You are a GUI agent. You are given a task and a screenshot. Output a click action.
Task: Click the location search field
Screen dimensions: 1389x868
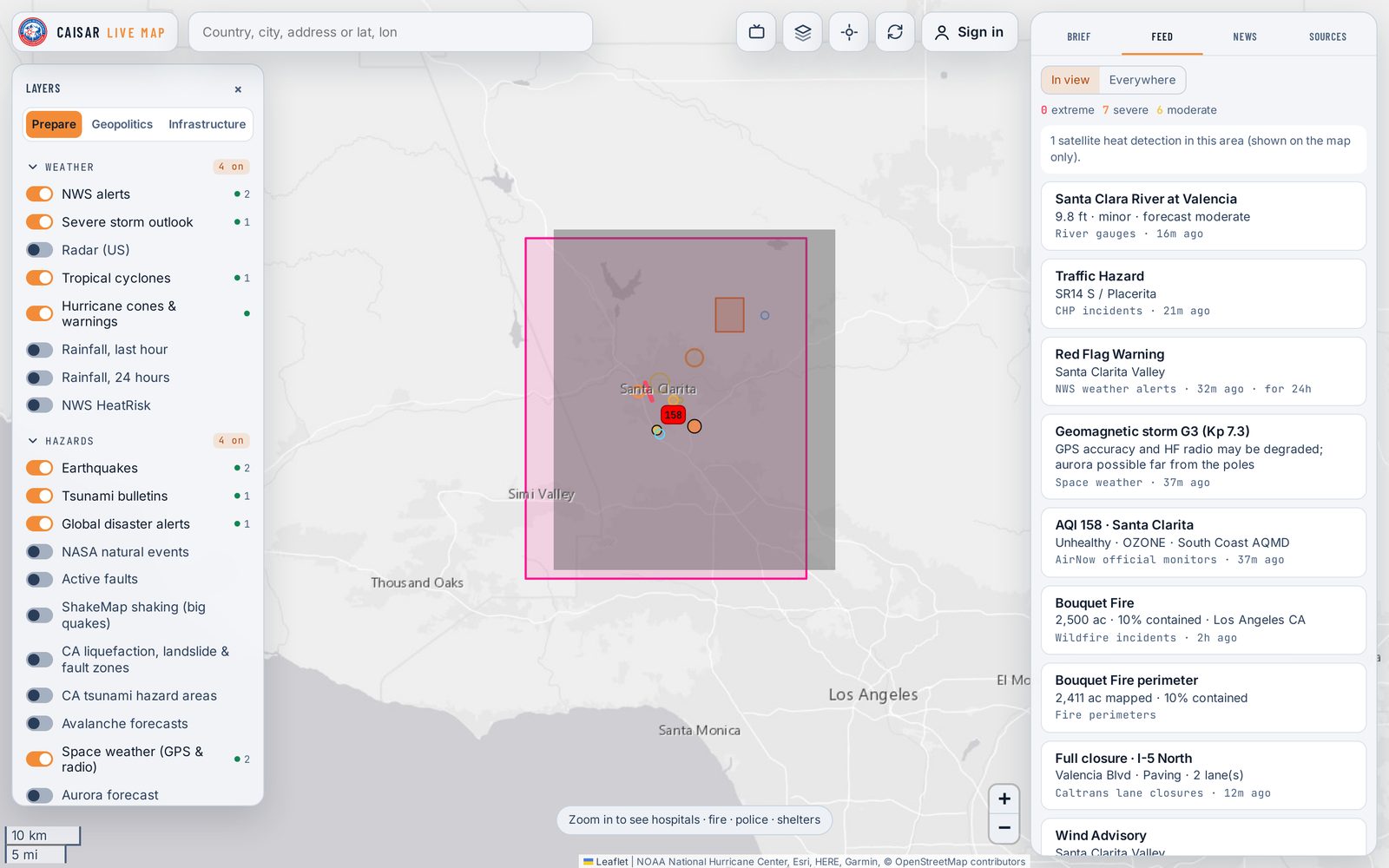coord(391,32)
